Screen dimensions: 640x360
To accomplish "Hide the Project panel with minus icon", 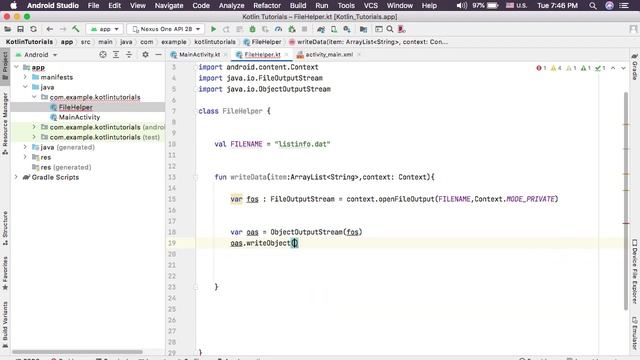I will point(158,54).
